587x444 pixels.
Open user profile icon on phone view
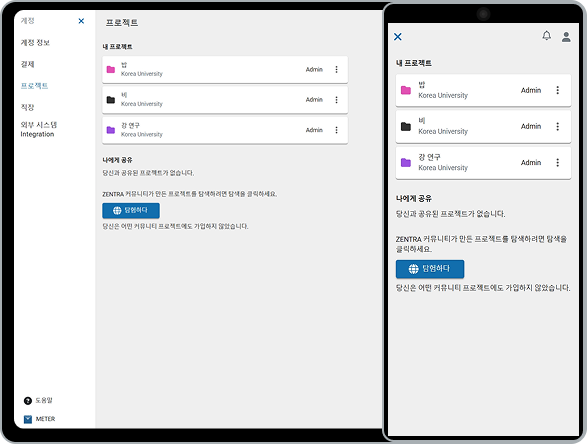tap(566, 37)
